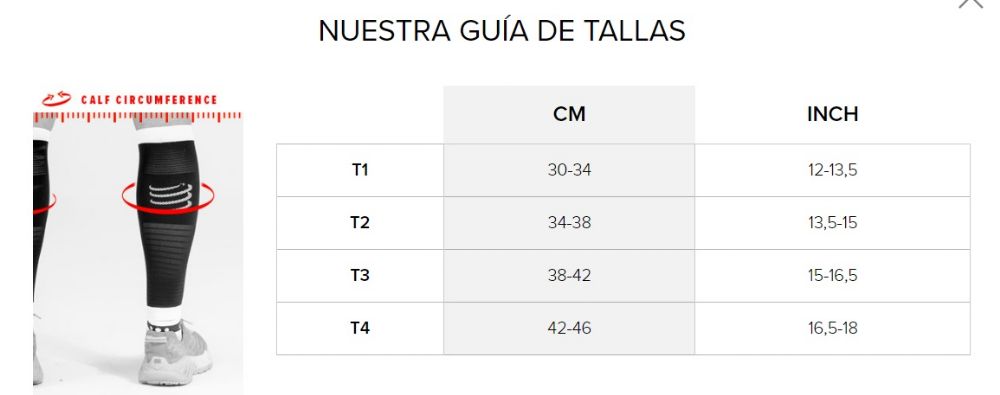The image size is (1000, 395).
Task: Click the T3 size row label
Action: (360, 276)
